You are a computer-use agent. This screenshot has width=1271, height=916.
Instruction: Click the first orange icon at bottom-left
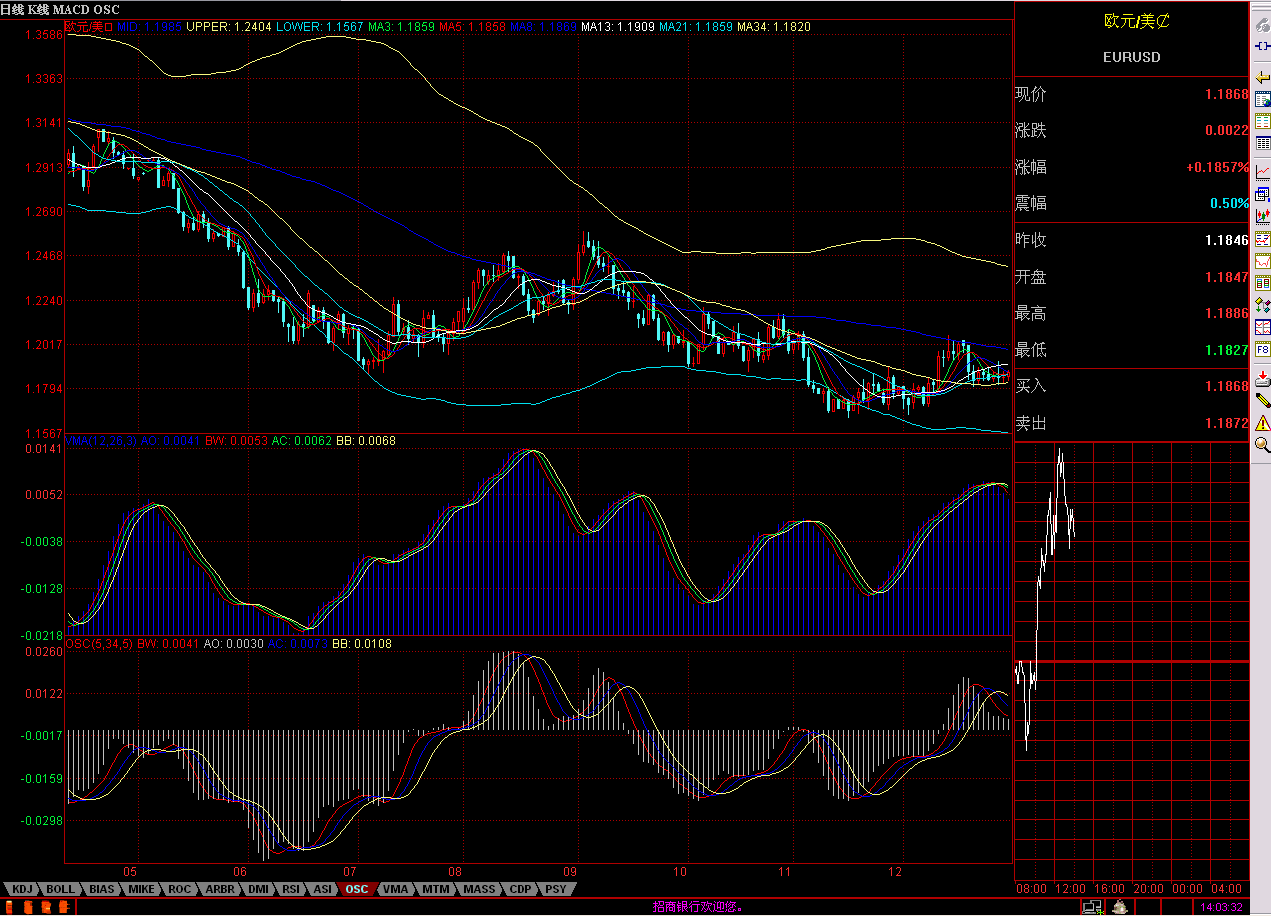pyautogui.click(x=9, y=907)
